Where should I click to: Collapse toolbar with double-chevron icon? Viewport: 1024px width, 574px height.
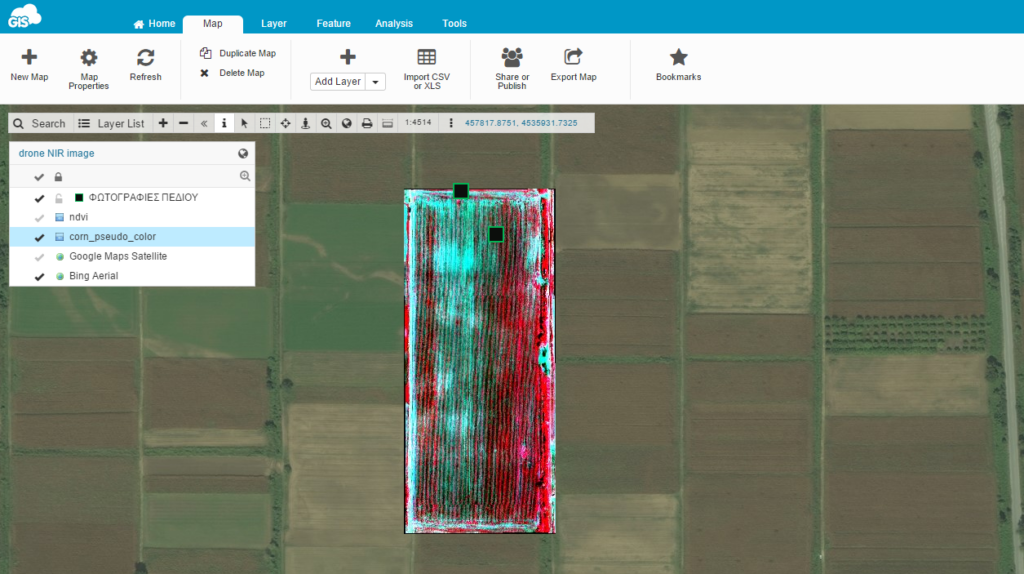(x=204, y=123)
